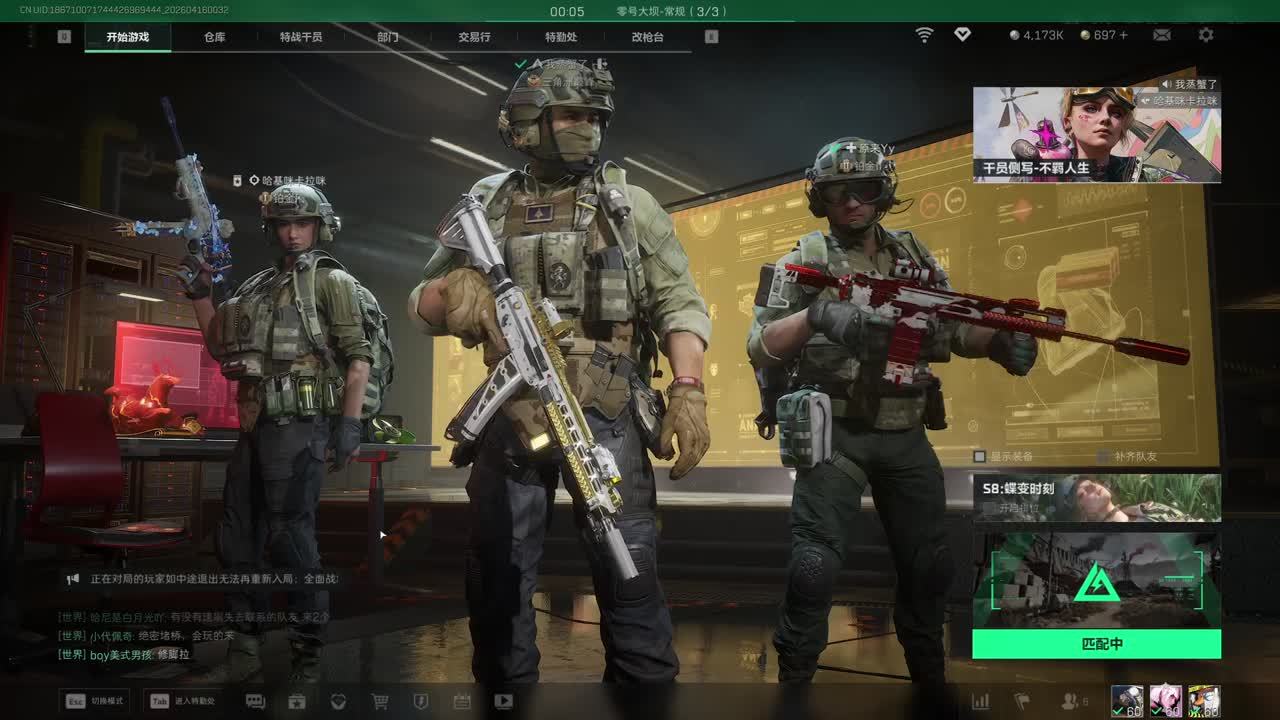The width and height of the screenshot is (1280, 720).
Task: Click the video play icon in bottom bar
Action: (503, 701)
